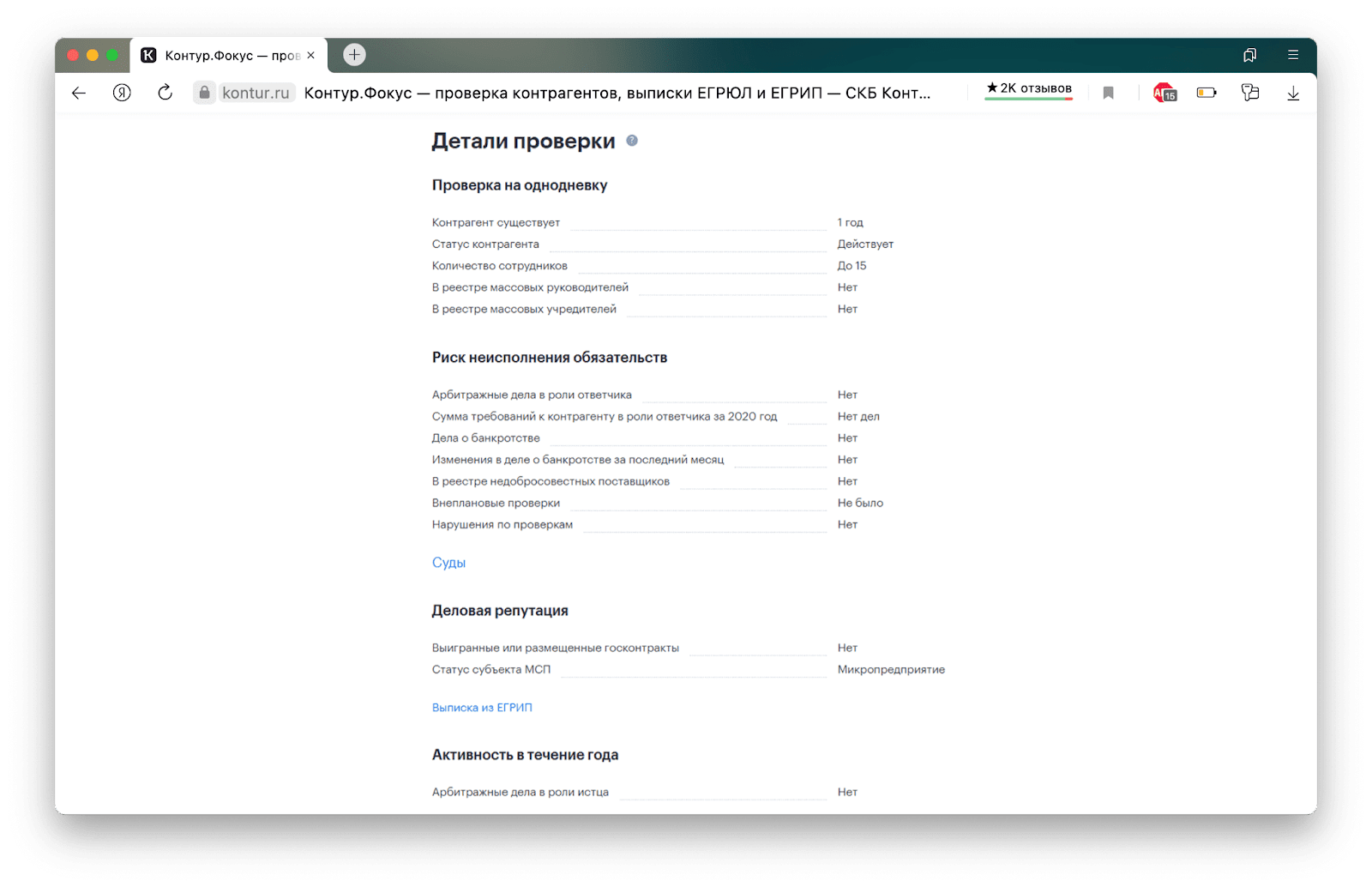The image size is (1372, 887).
Task: Open the browser hamburger menu
Action: click(x=1293, y=55)
